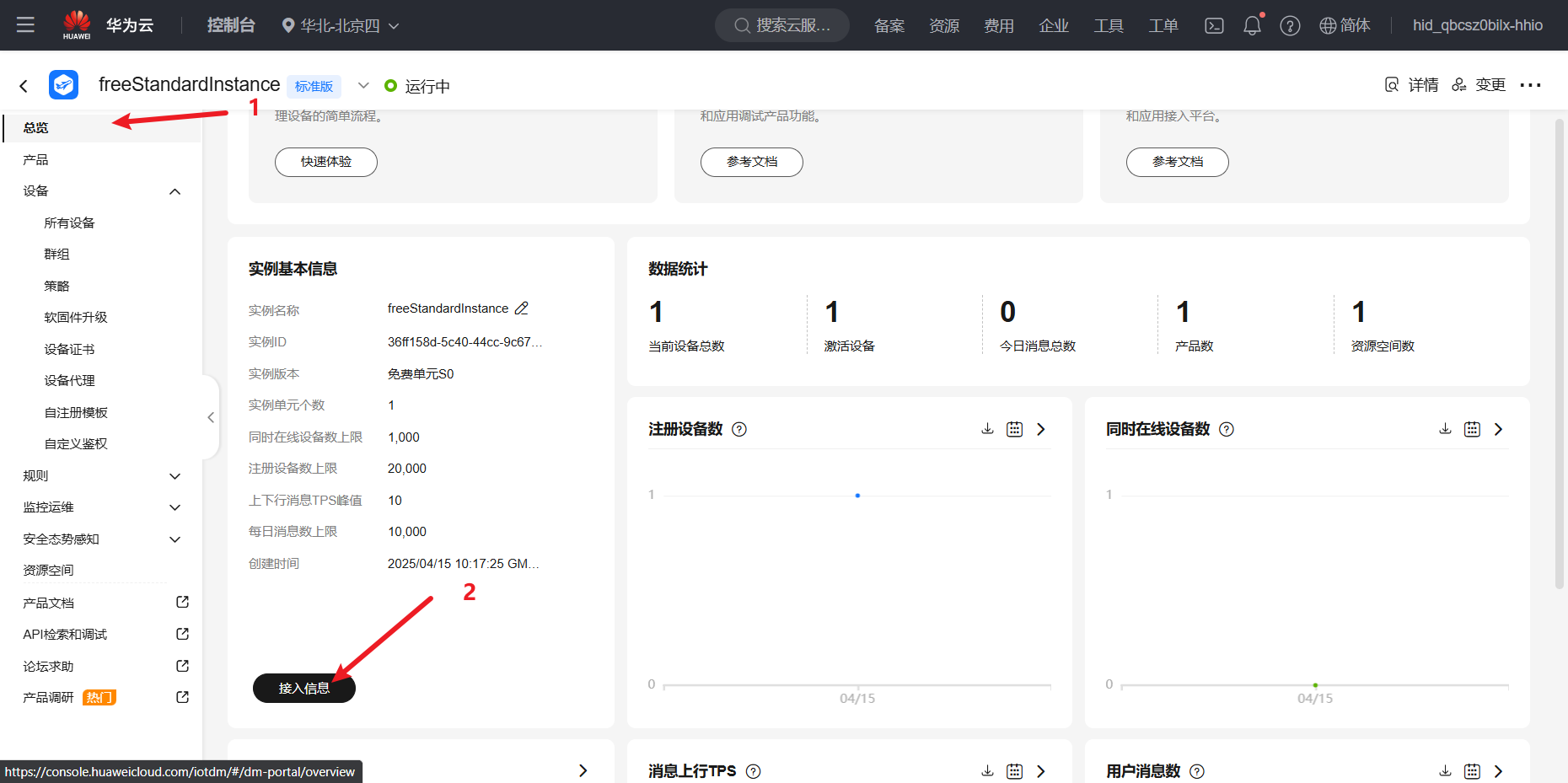Viewport: 1568px width, 783px height.
Task: Click the page vertical scrollbar
Action: 1560,354
